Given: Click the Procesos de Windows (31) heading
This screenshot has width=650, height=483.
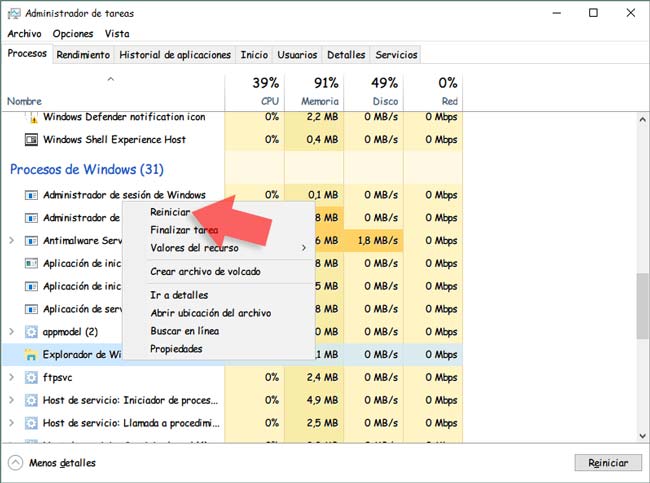Looking at the screenshot, I should [x=87, y=170].
